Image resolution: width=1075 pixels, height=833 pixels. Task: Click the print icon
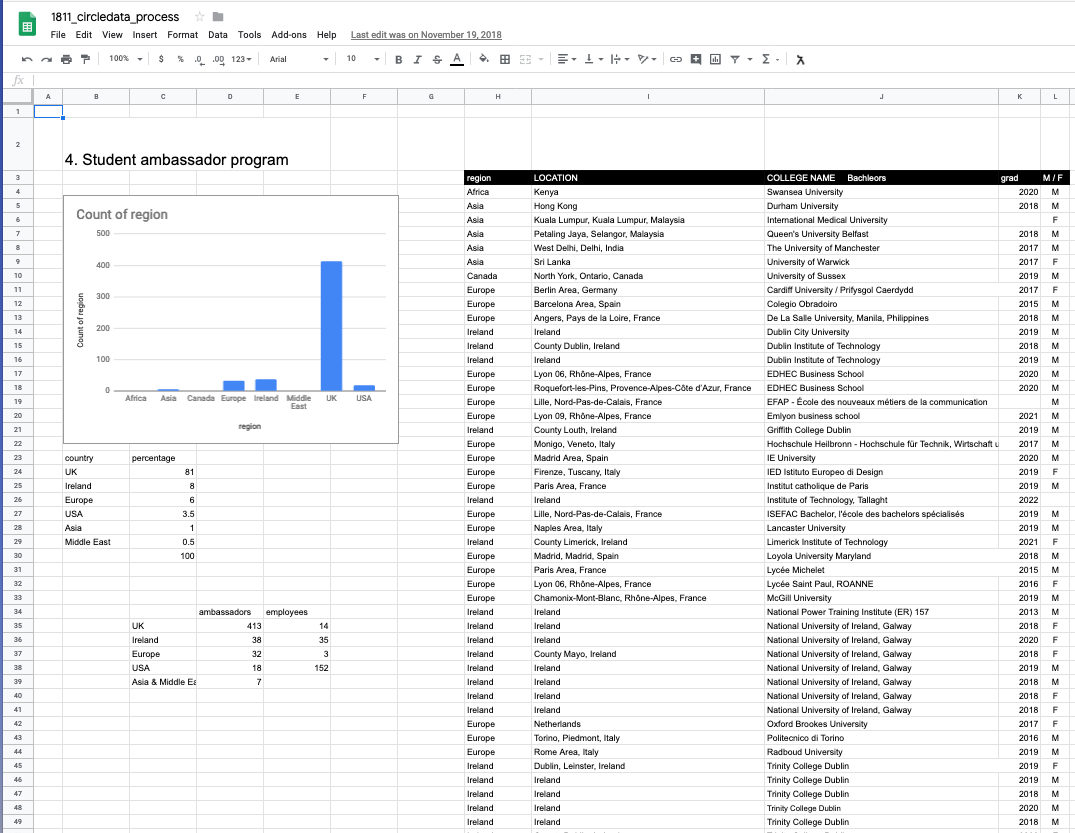(67, 60)
